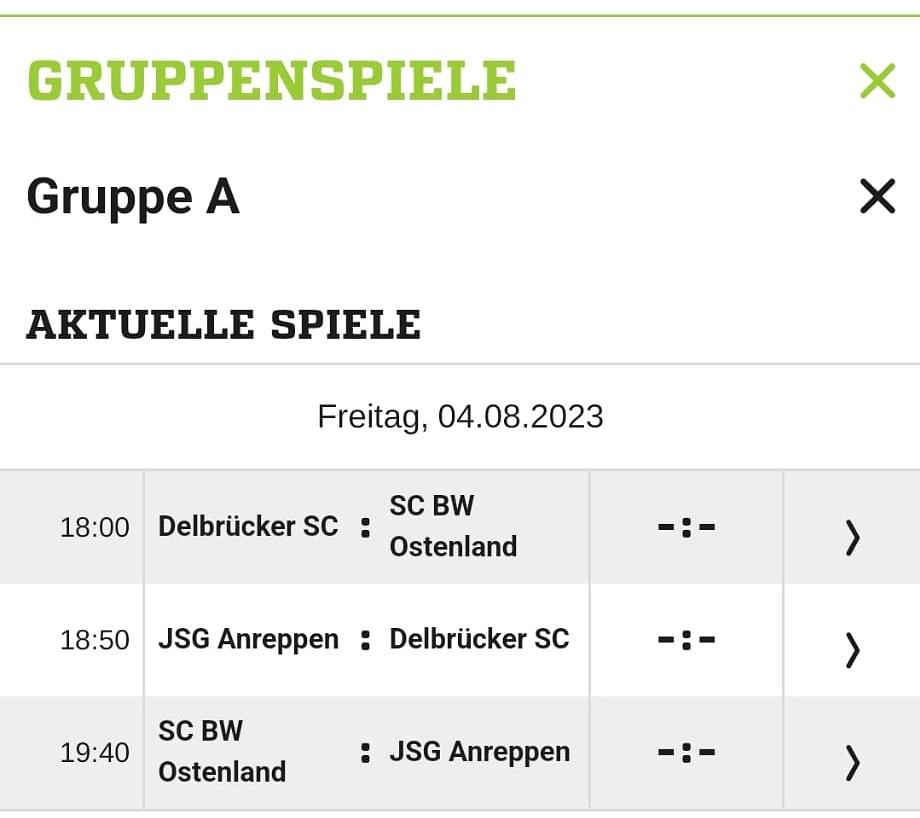Click the score placeholder for 18:00 match
This screenshot has height=818, width=920.
coord(686,527)
